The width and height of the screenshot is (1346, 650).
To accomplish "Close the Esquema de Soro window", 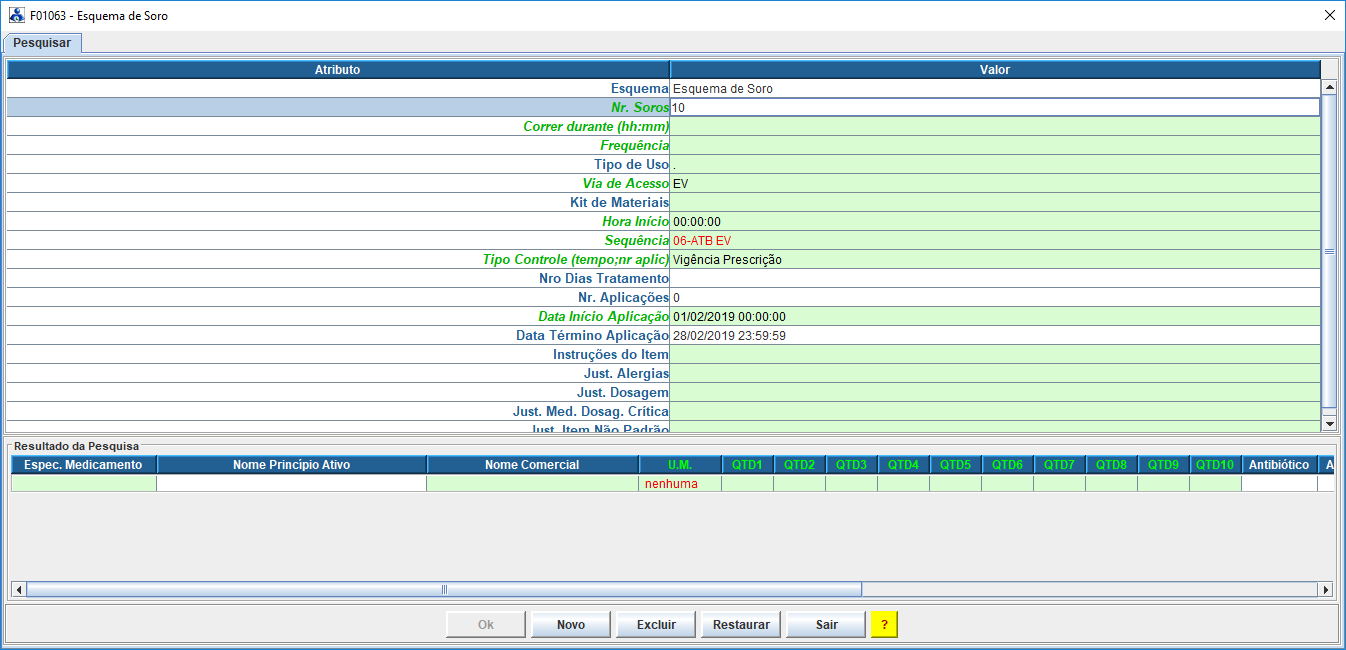I will coord(1329,16).
